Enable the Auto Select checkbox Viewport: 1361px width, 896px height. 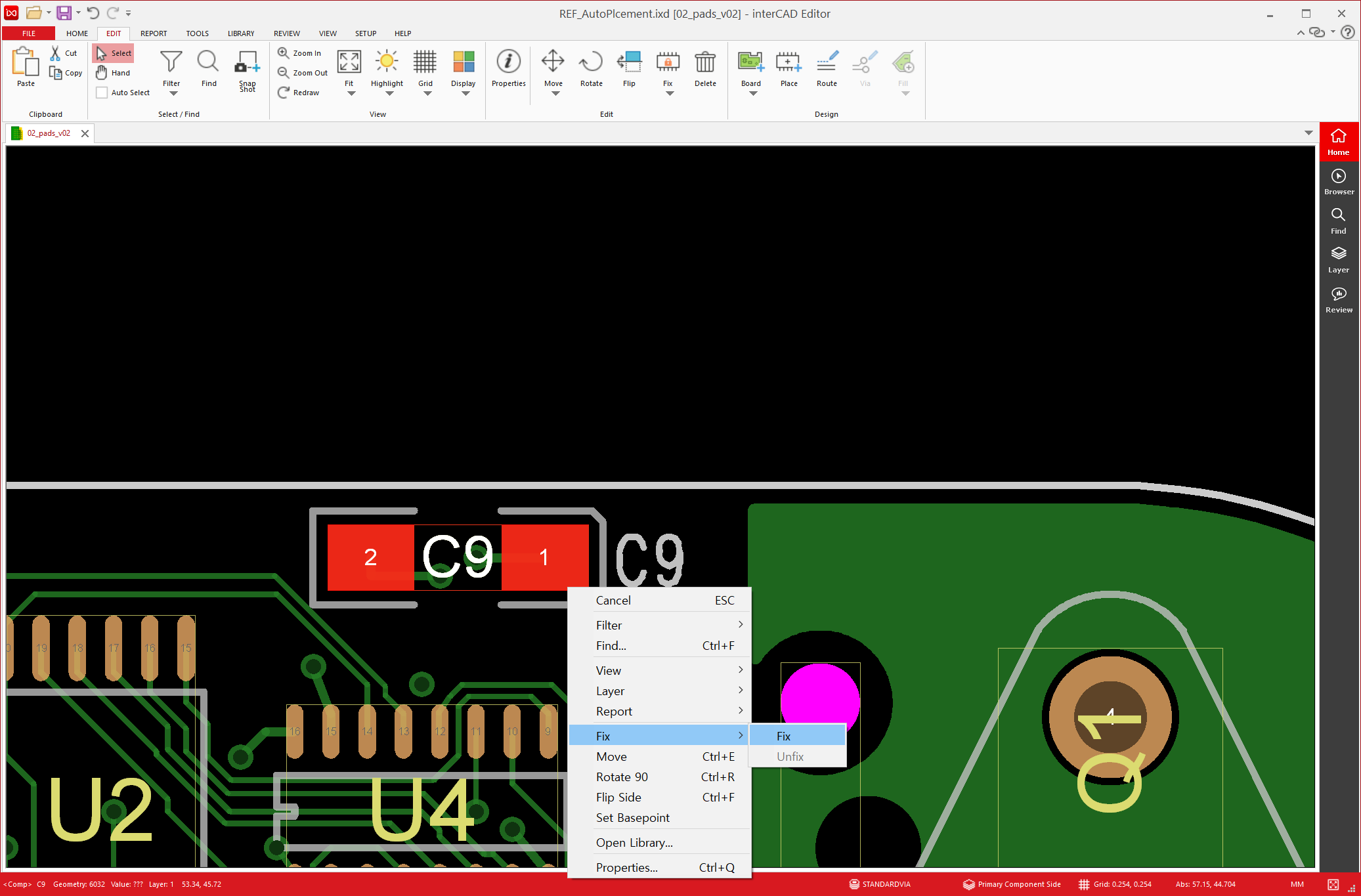(102, 93)
